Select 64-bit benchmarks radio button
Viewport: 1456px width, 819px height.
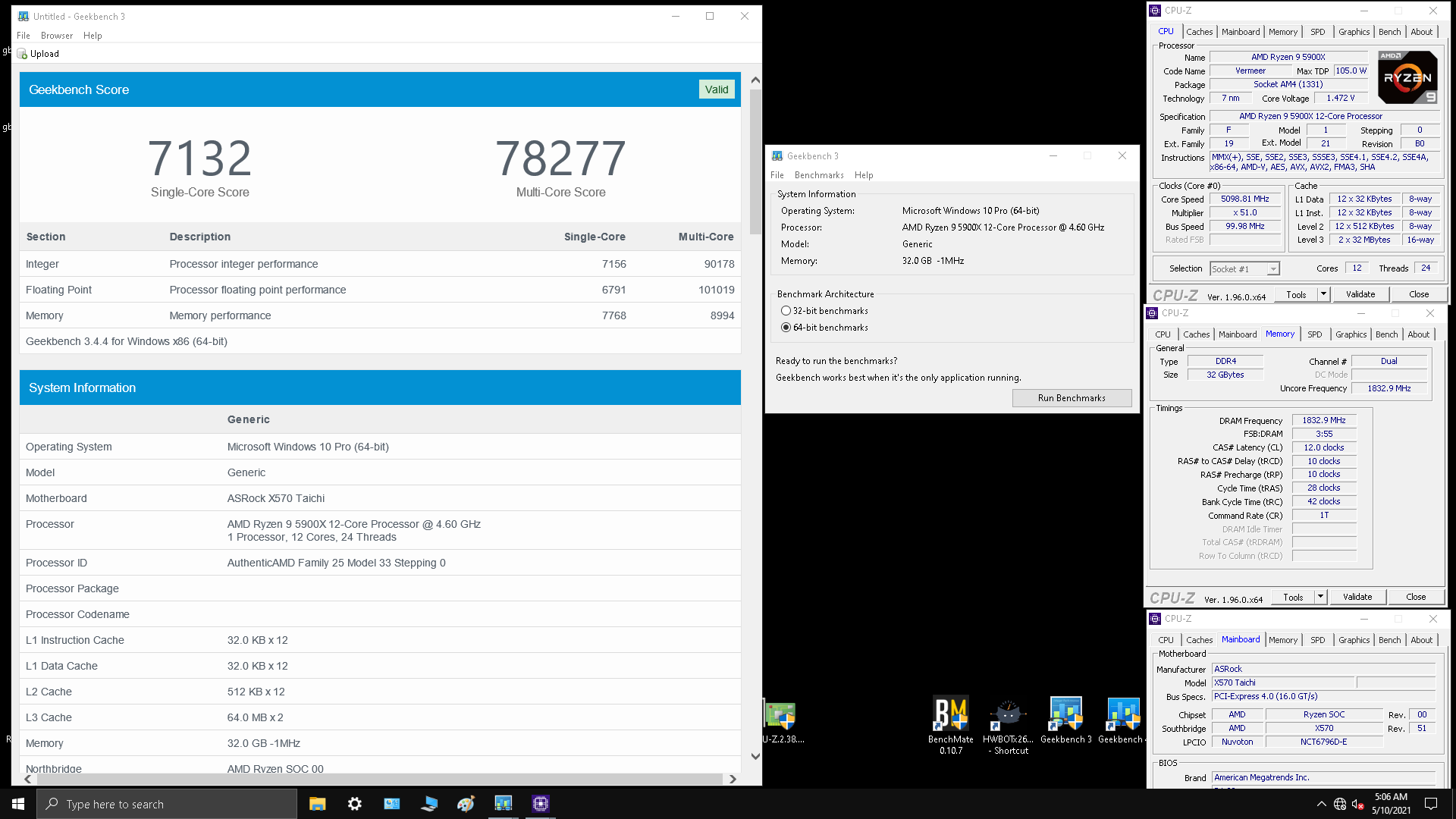pos(786,328)
